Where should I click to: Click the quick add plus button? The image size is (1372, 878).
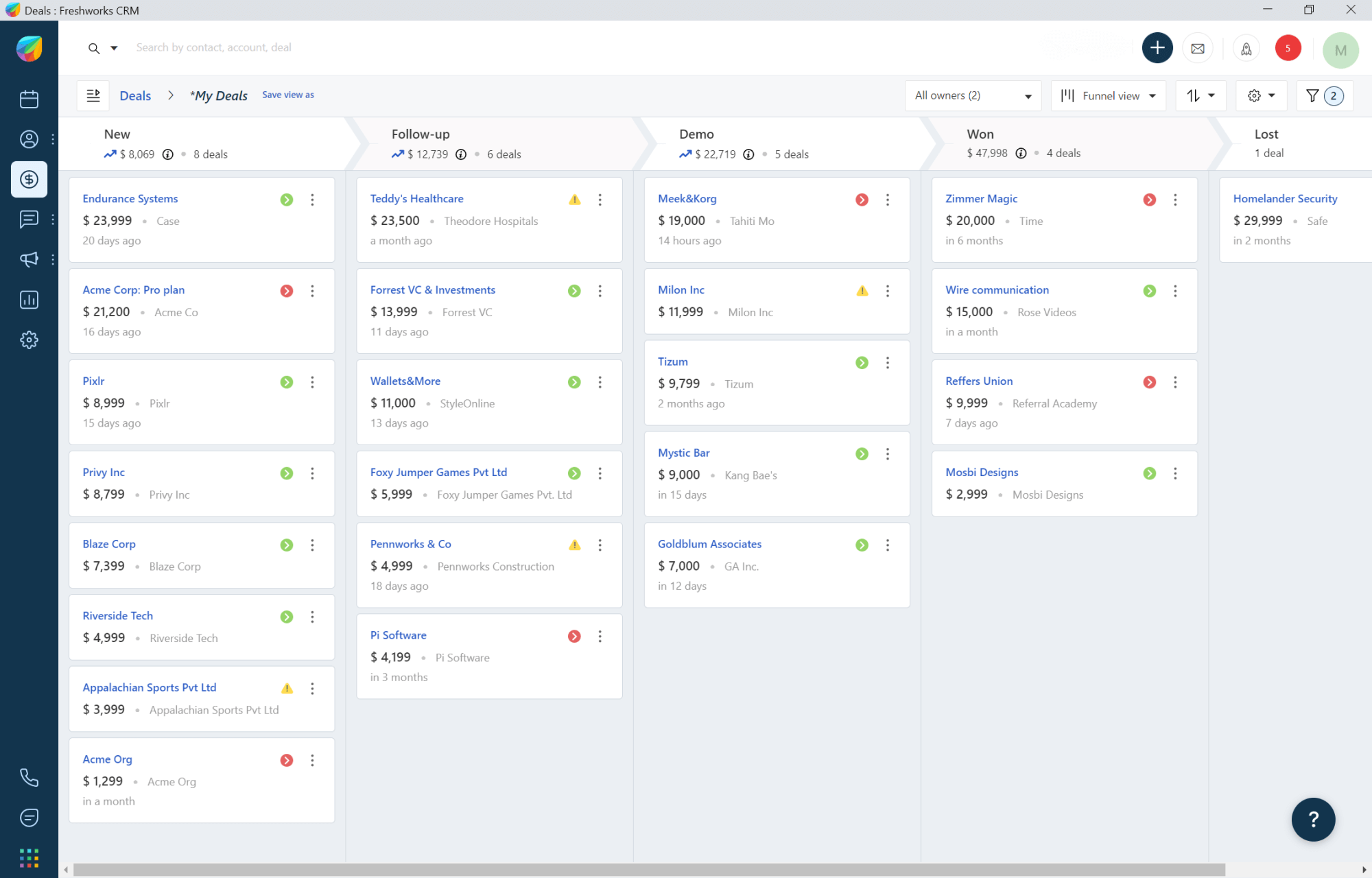pos(1157,48)
